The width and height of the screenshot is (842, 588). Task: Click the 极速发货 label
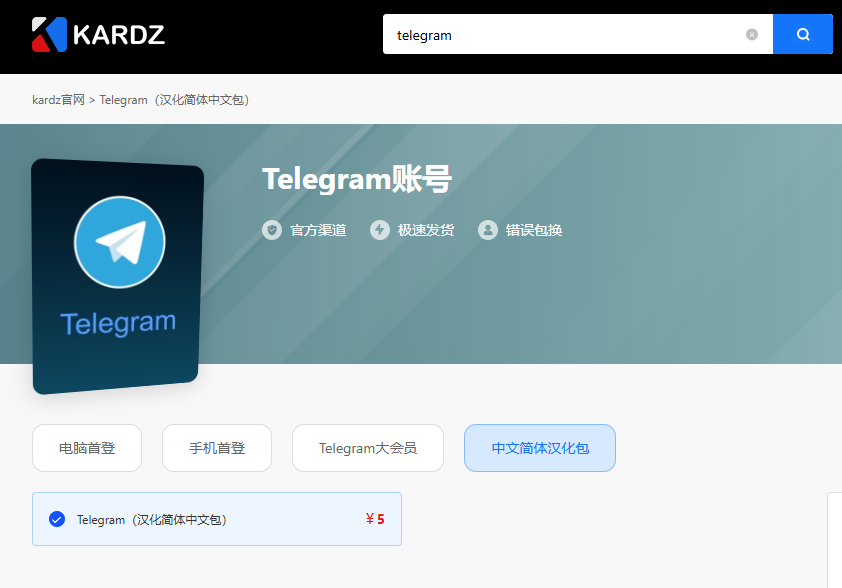point(426,230)
